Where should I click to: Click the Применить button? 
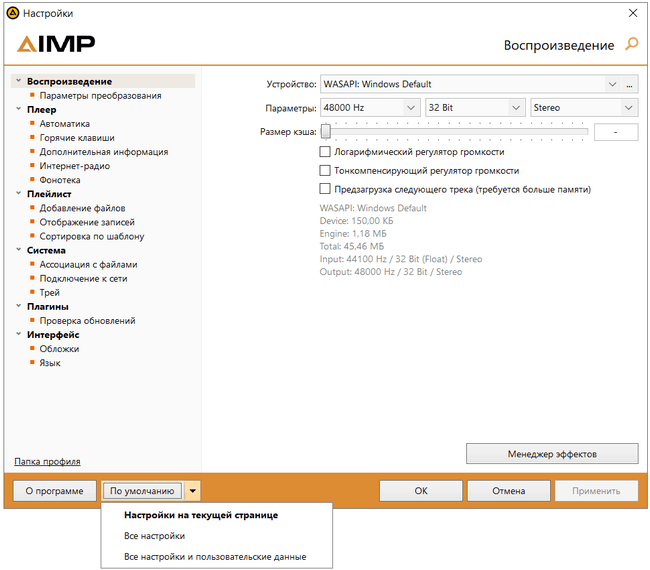(x=596, y=491)
